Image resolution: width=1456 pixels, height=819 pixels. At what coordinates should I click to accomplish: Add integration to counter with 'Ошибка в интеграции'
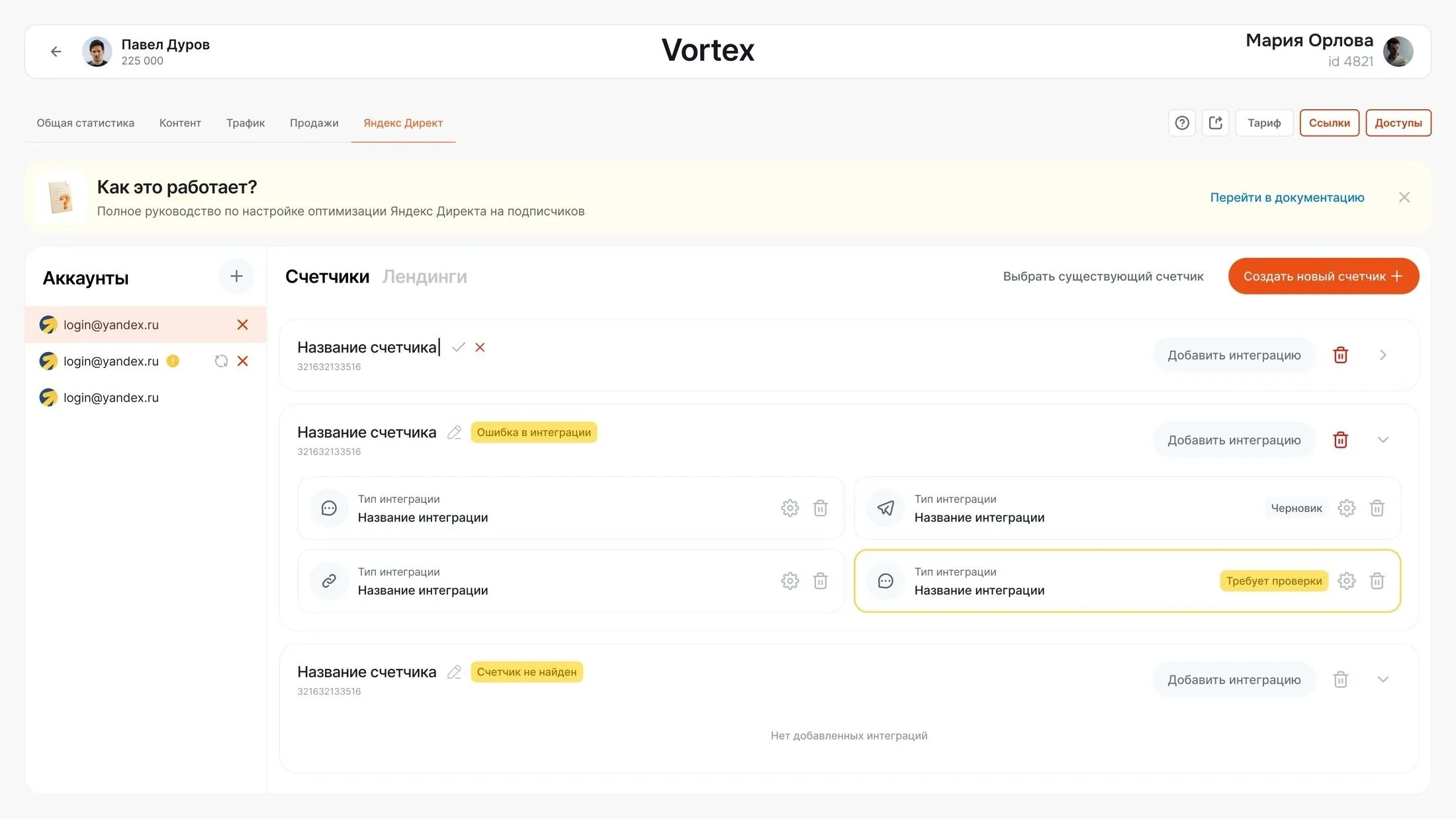[1234, 440]
